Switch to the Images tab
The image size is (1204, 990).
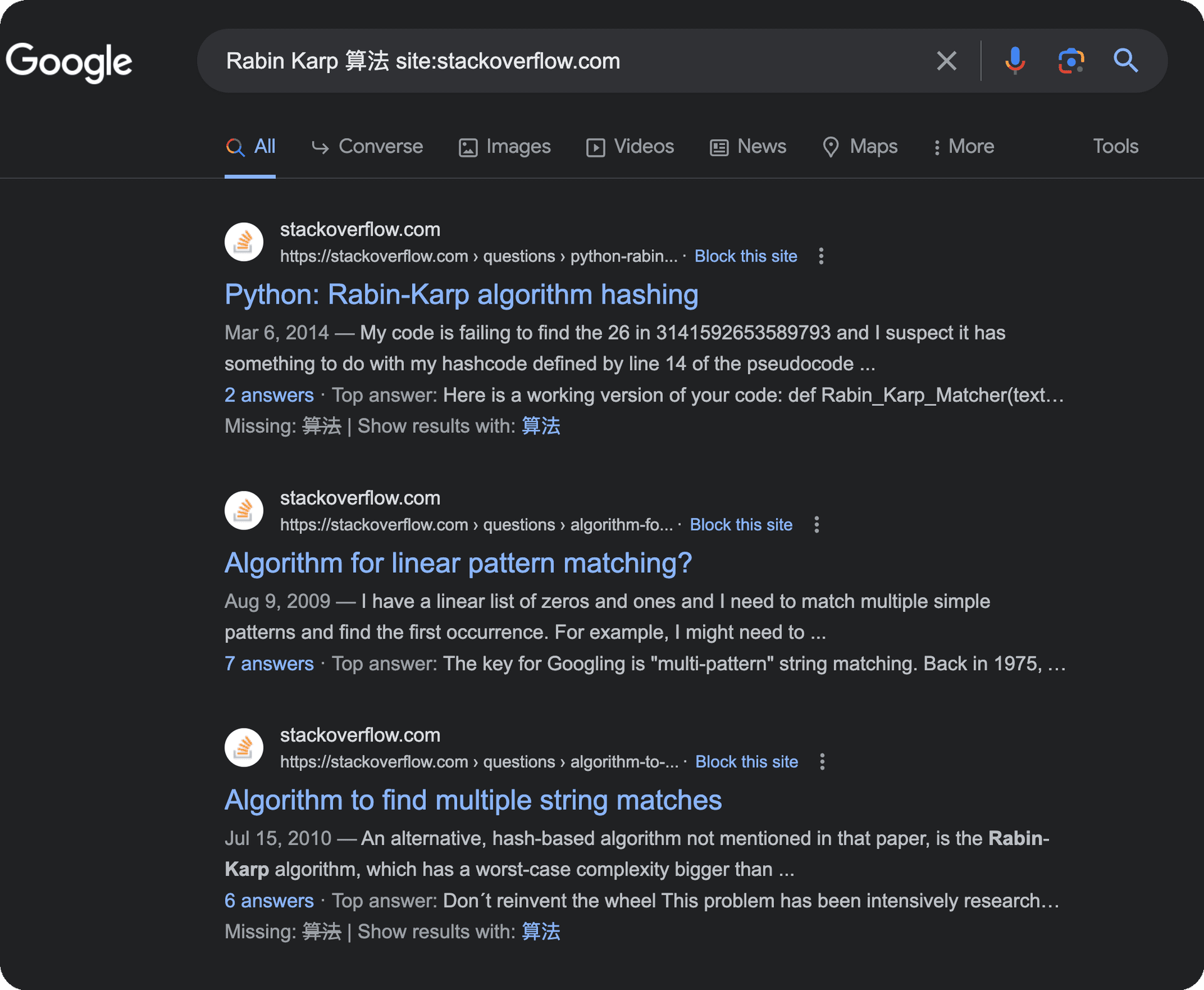[505, 147]
